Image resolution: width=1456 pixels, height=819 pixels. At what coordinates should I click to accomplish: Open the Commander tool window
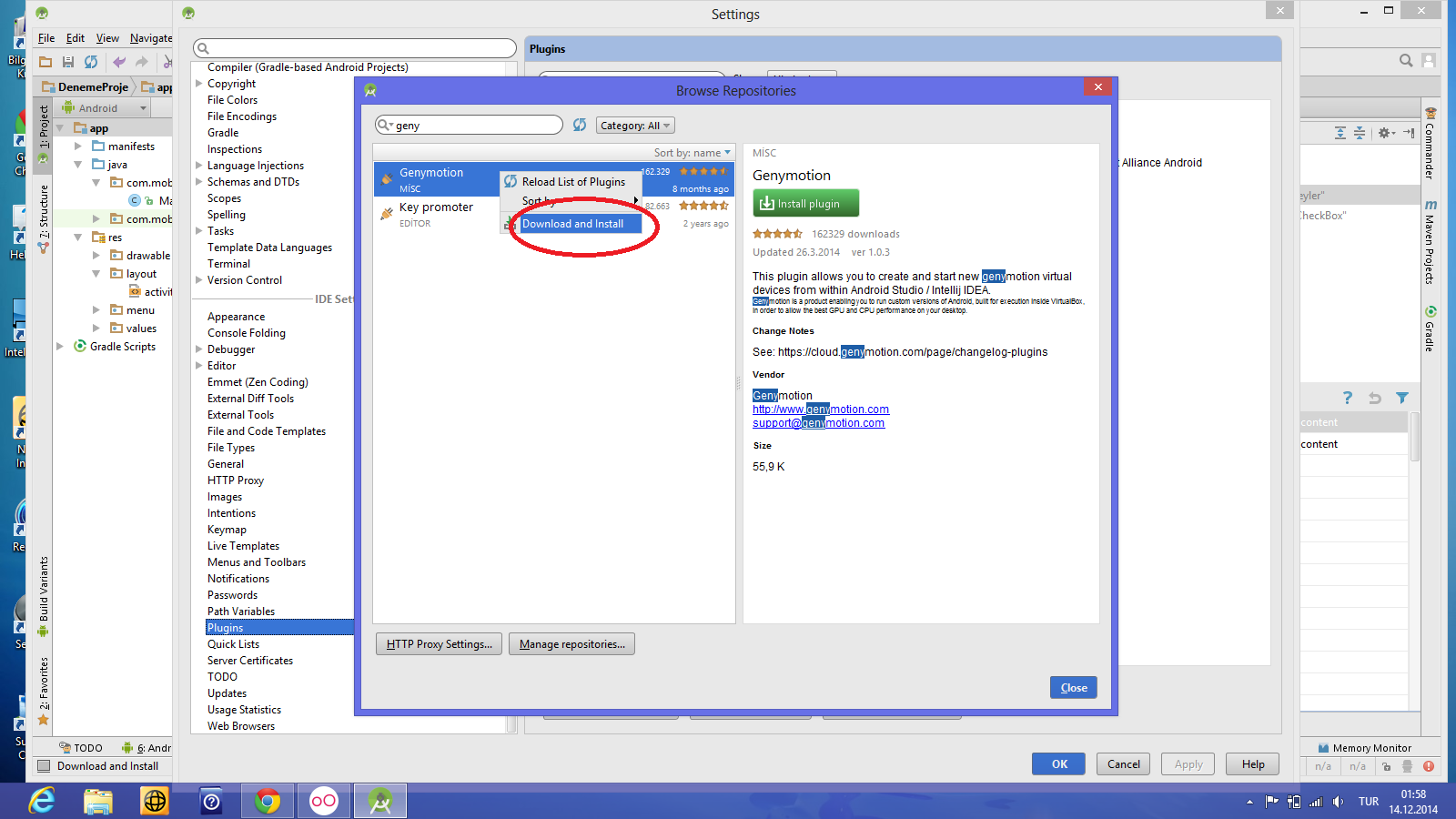[x=1430, y=144]
